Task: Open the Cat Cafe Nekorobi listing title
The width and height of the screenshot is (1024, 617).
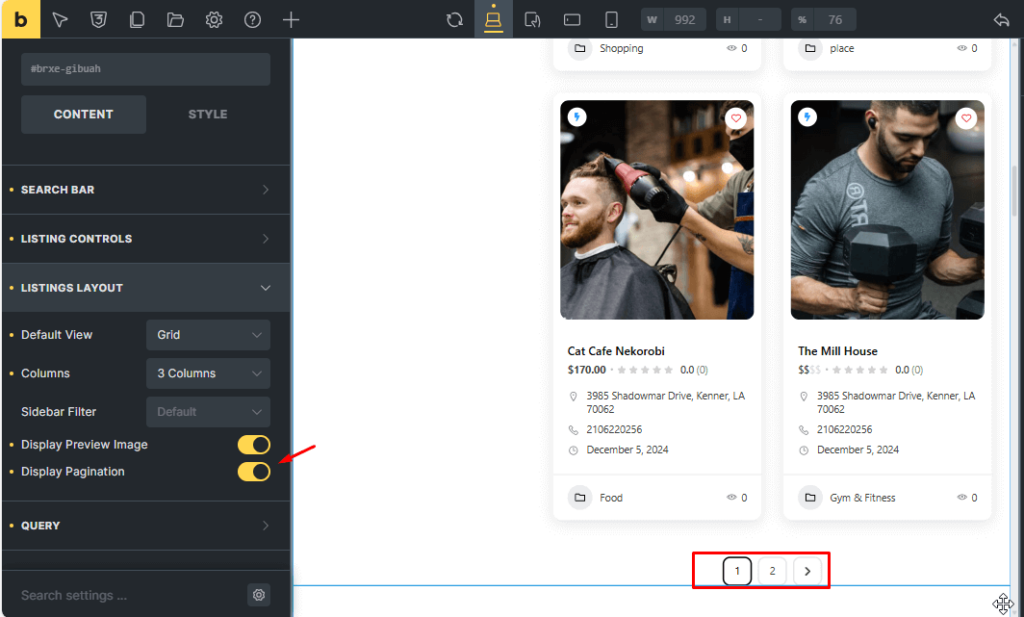Action: click(x=616, y=351)
